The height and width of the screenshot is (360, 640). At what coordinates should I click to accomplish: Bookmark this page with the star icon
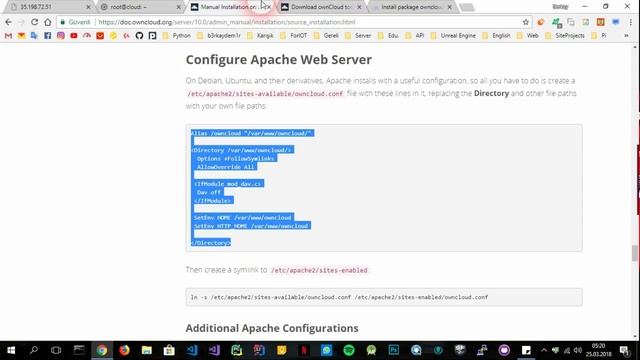526,22
